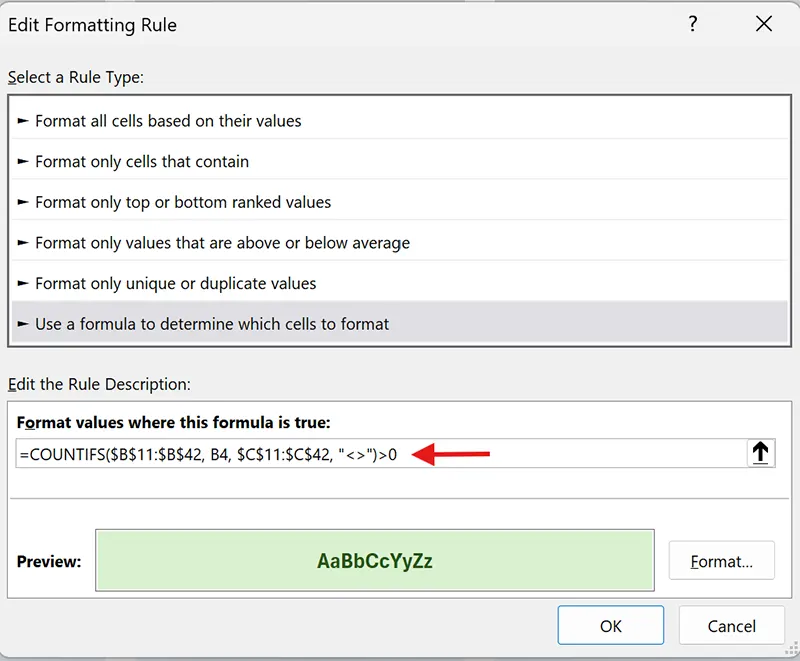Click the "Select a Rule Type:" label
Viewport: 800px width, 661px height.
(x=76, y=77)
